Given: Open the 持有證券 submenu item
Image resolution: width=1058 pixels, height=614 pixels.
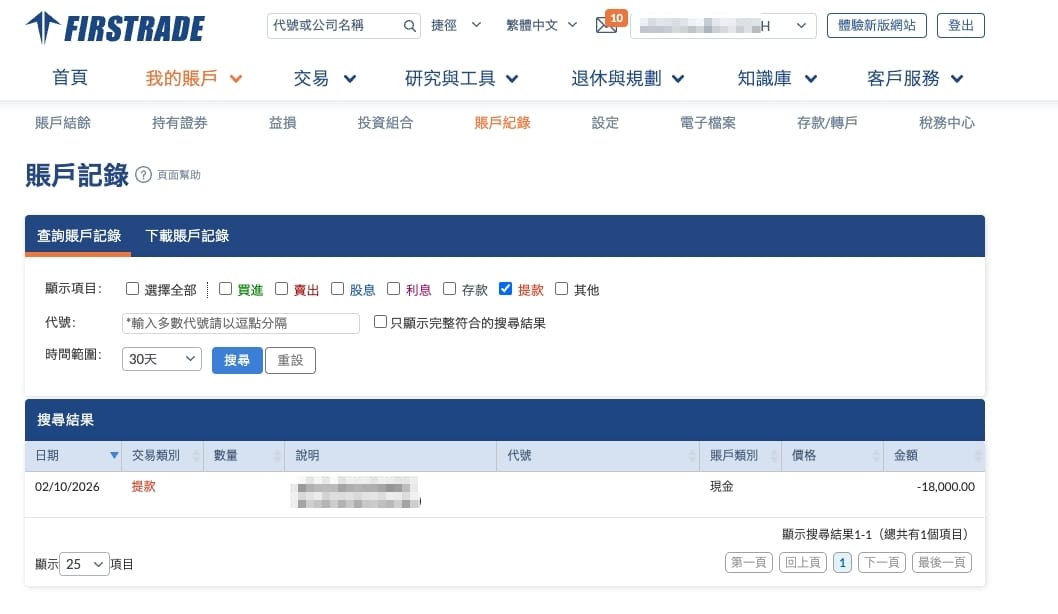Looking at the screenshot, I should click(180, 123).
